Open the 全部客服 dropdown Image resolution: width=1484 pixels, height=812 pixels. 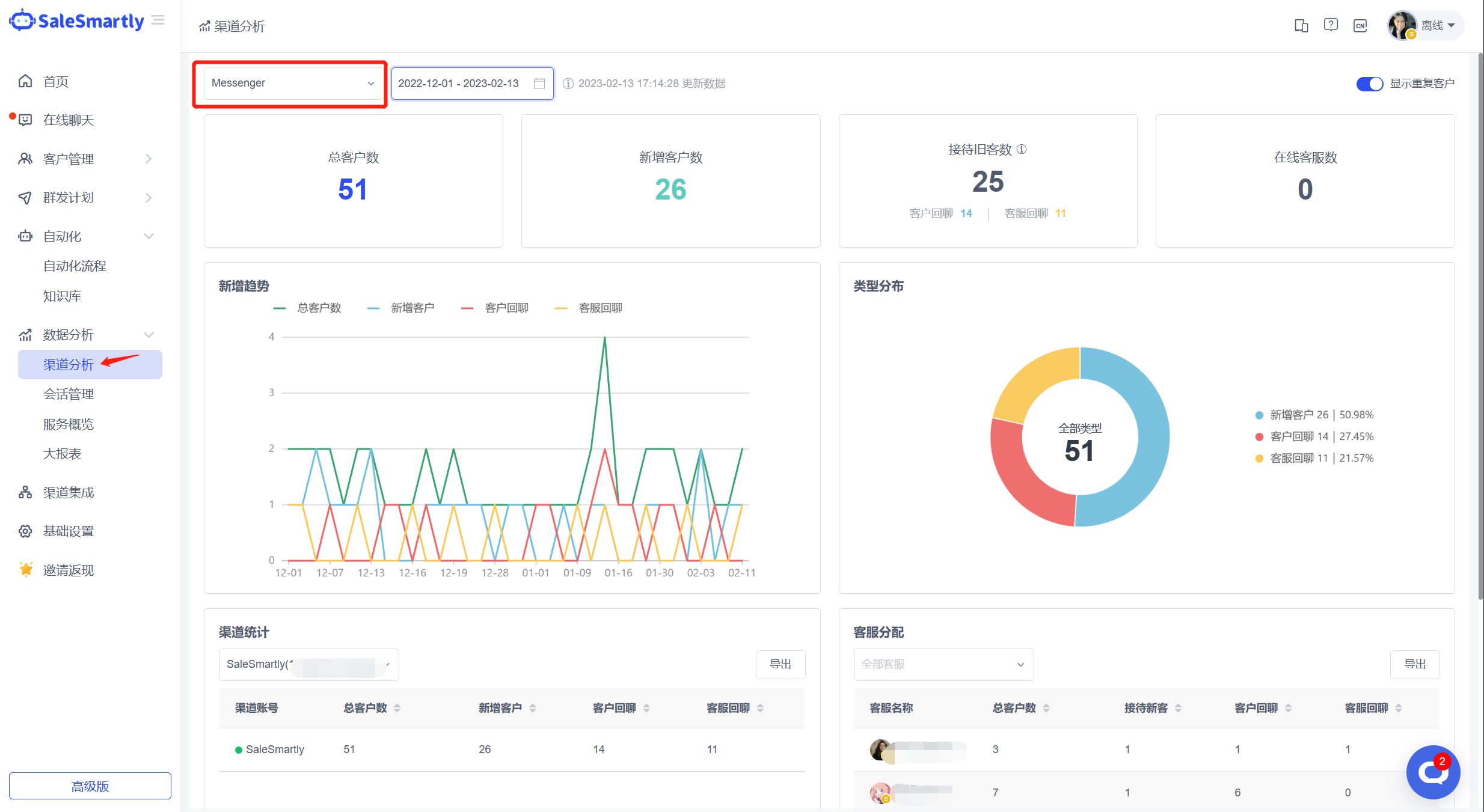[943, 664]
